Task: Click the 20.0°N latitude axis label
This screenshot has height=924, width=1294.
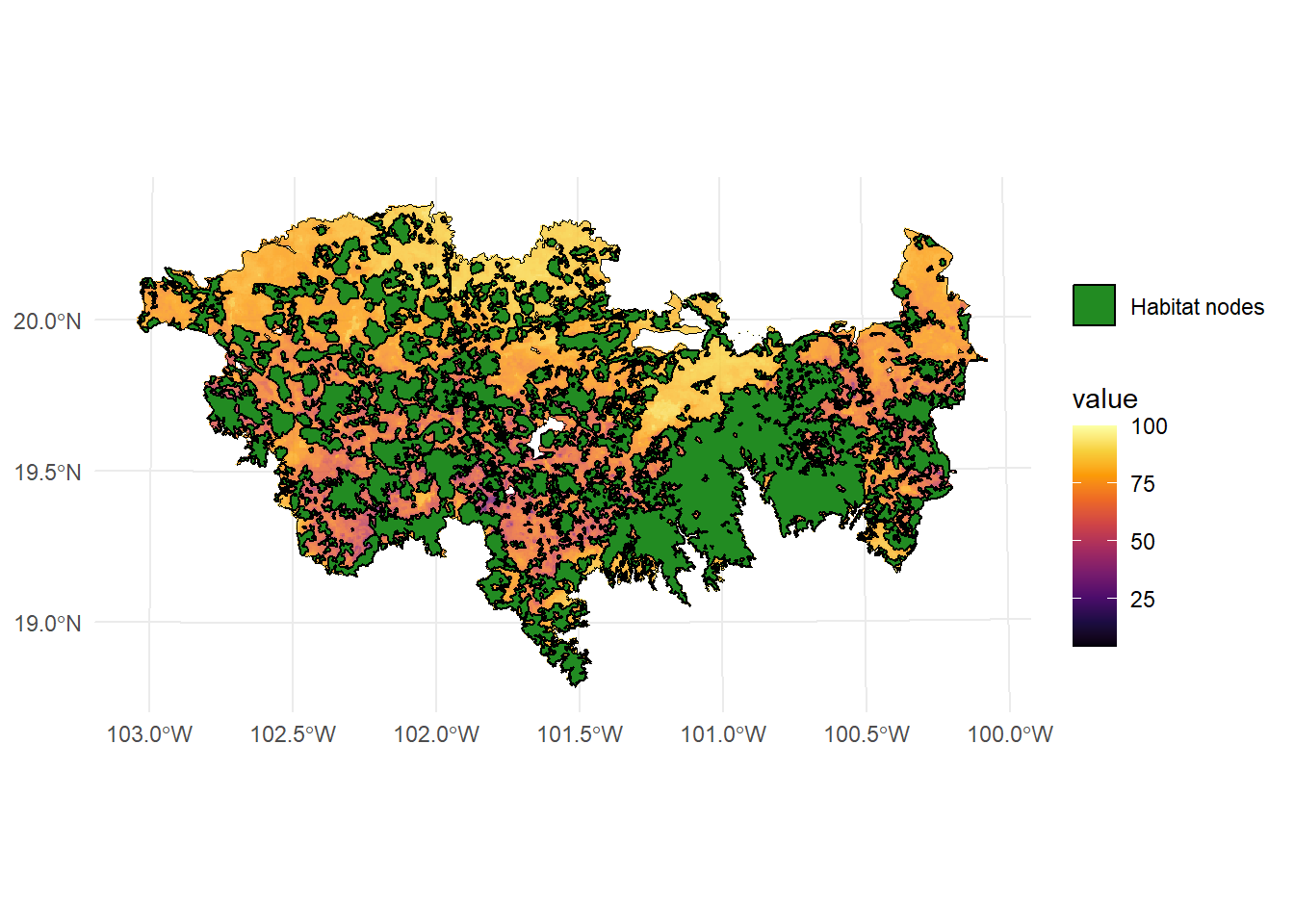Action: [47, 321]
